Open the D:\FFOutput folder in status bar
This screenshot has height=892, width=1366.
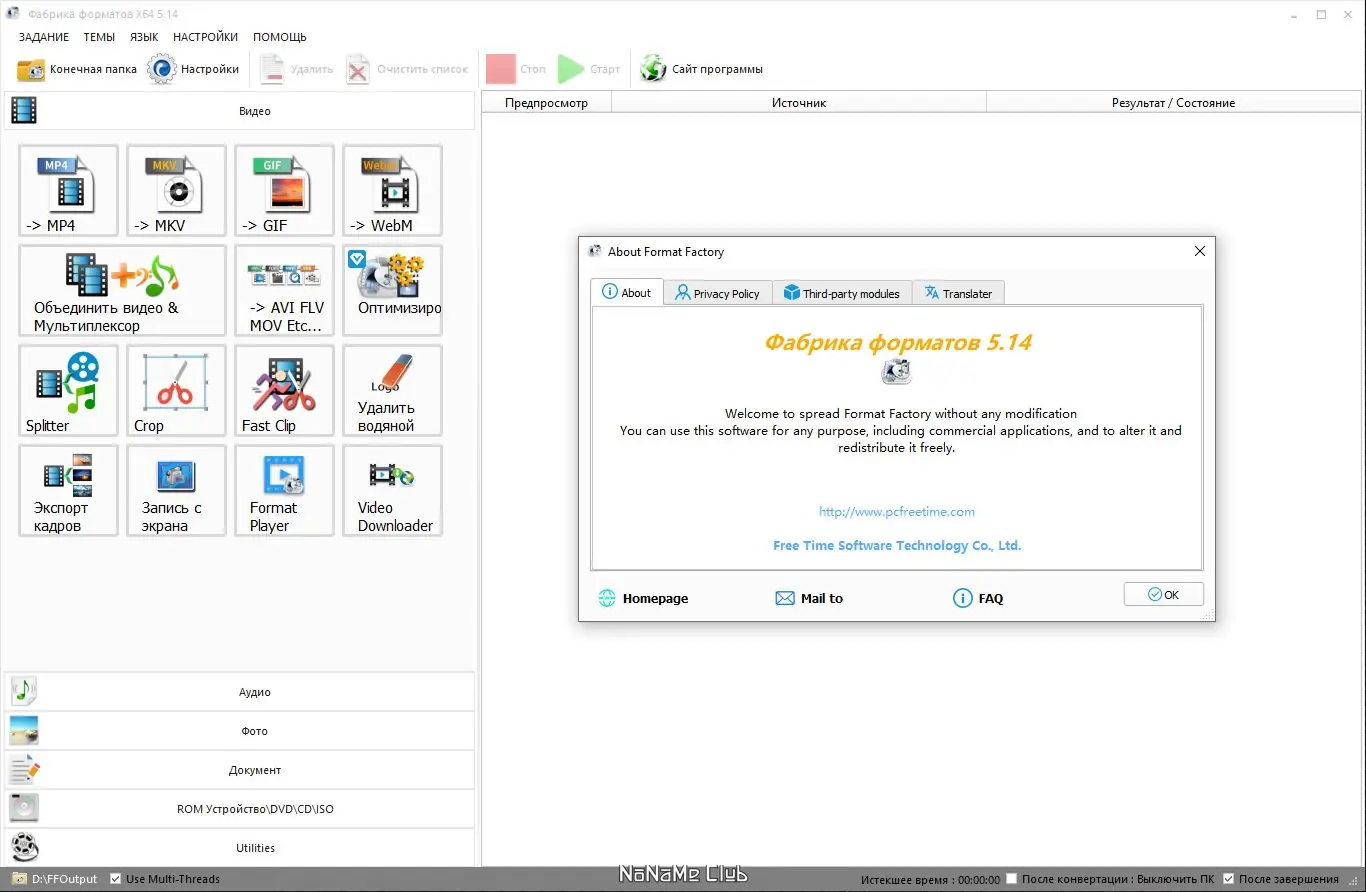click(x=55, y=879)
